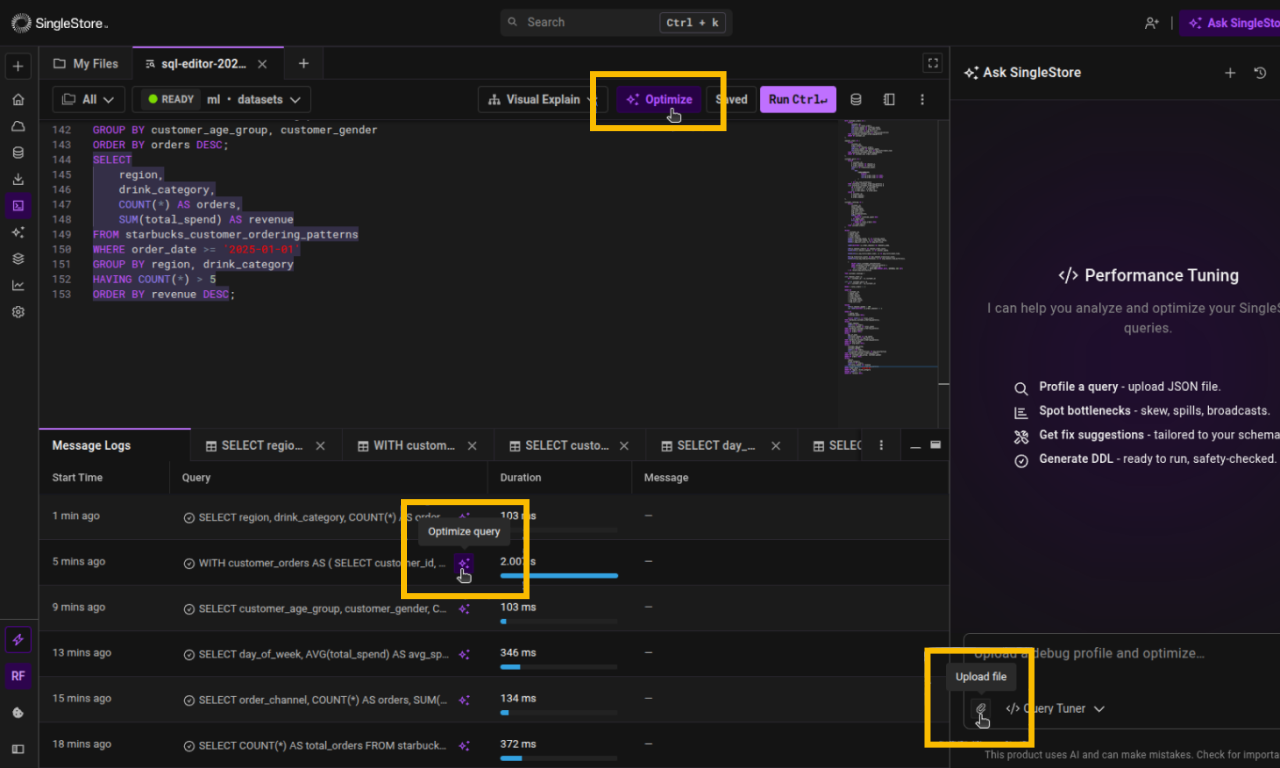Click the Ask SingleStore button in the top bar

[1230, 23]
